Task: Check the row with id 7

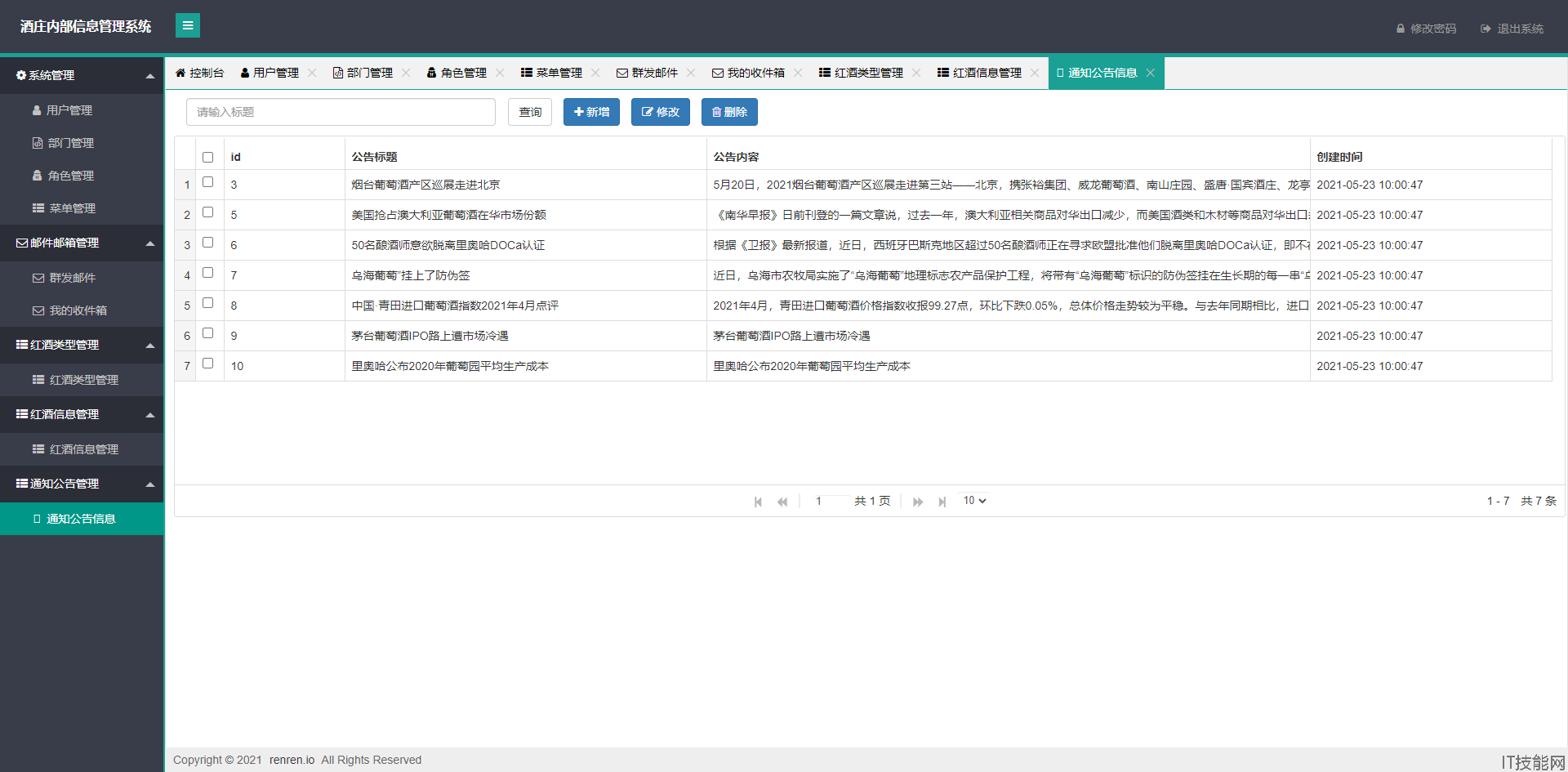Action: (x=208, y=273)
